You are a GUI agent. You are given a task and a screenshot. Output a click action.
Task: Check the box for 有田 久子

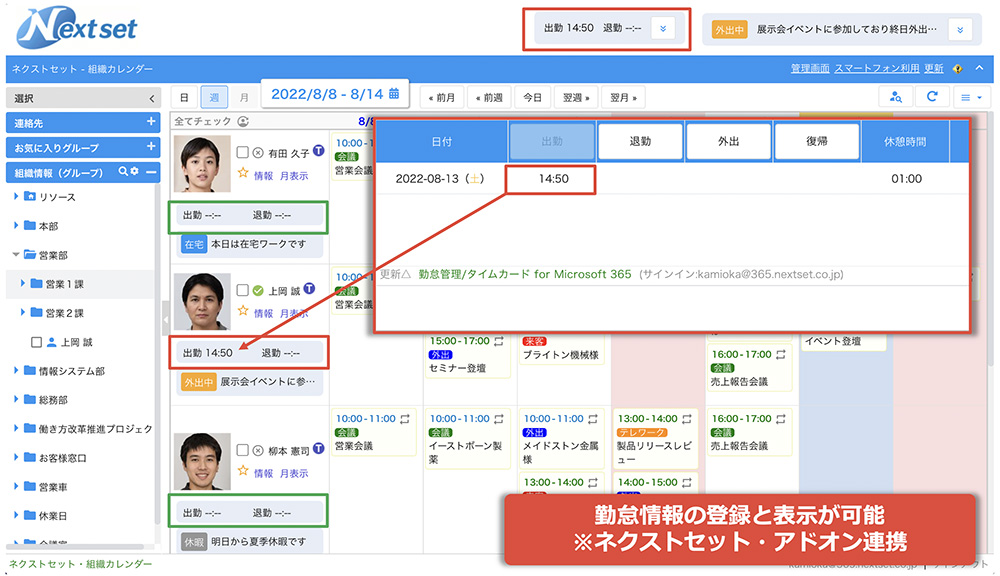click(242, 152)
